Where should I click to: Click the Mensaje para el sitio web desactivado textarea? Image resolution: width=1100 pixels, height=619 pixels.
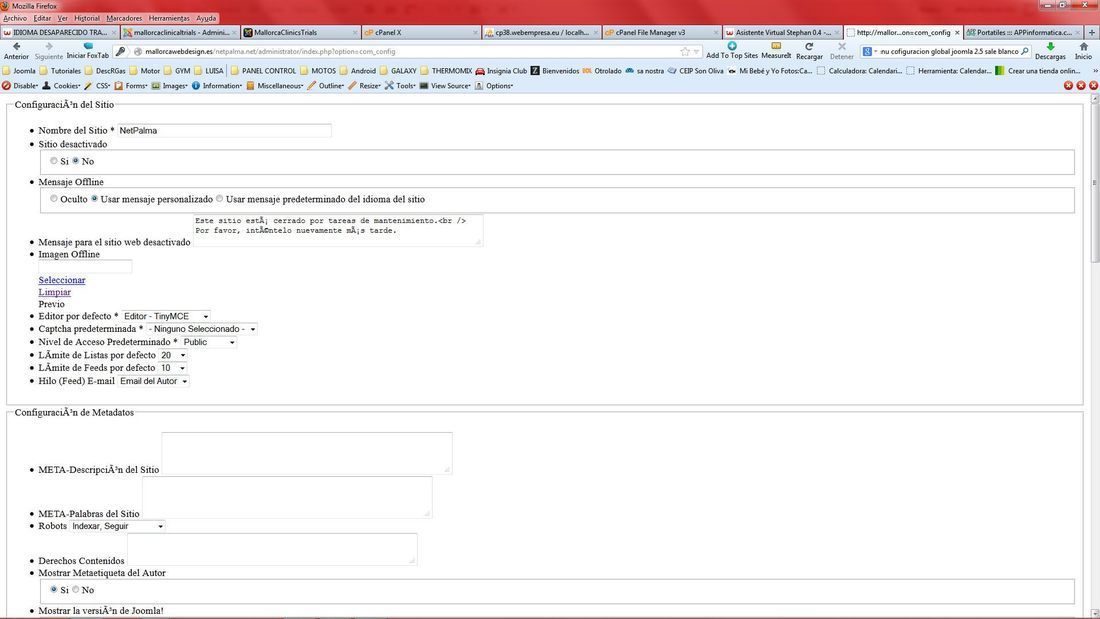(338, 231)
